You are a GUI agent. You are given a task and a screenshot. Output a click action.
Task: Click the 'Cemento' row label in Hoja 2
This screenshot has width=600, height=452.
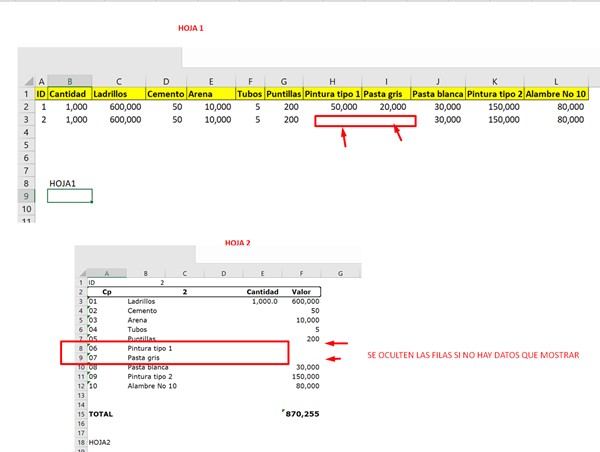coord(142,311)
